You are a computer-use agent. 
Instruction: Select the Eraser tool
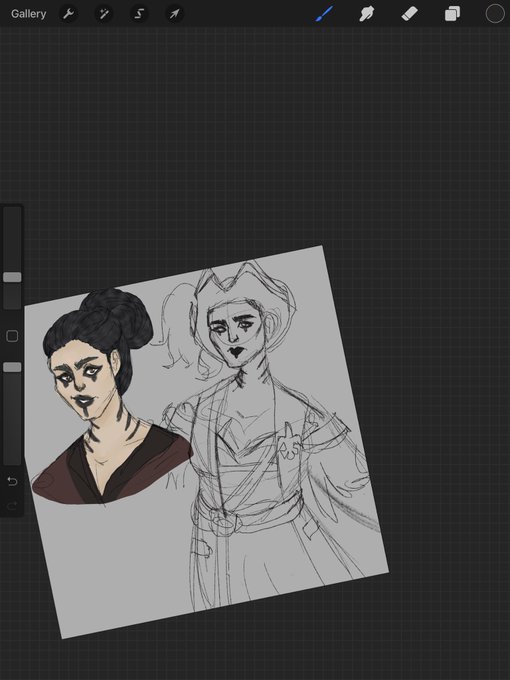(409, 14)
